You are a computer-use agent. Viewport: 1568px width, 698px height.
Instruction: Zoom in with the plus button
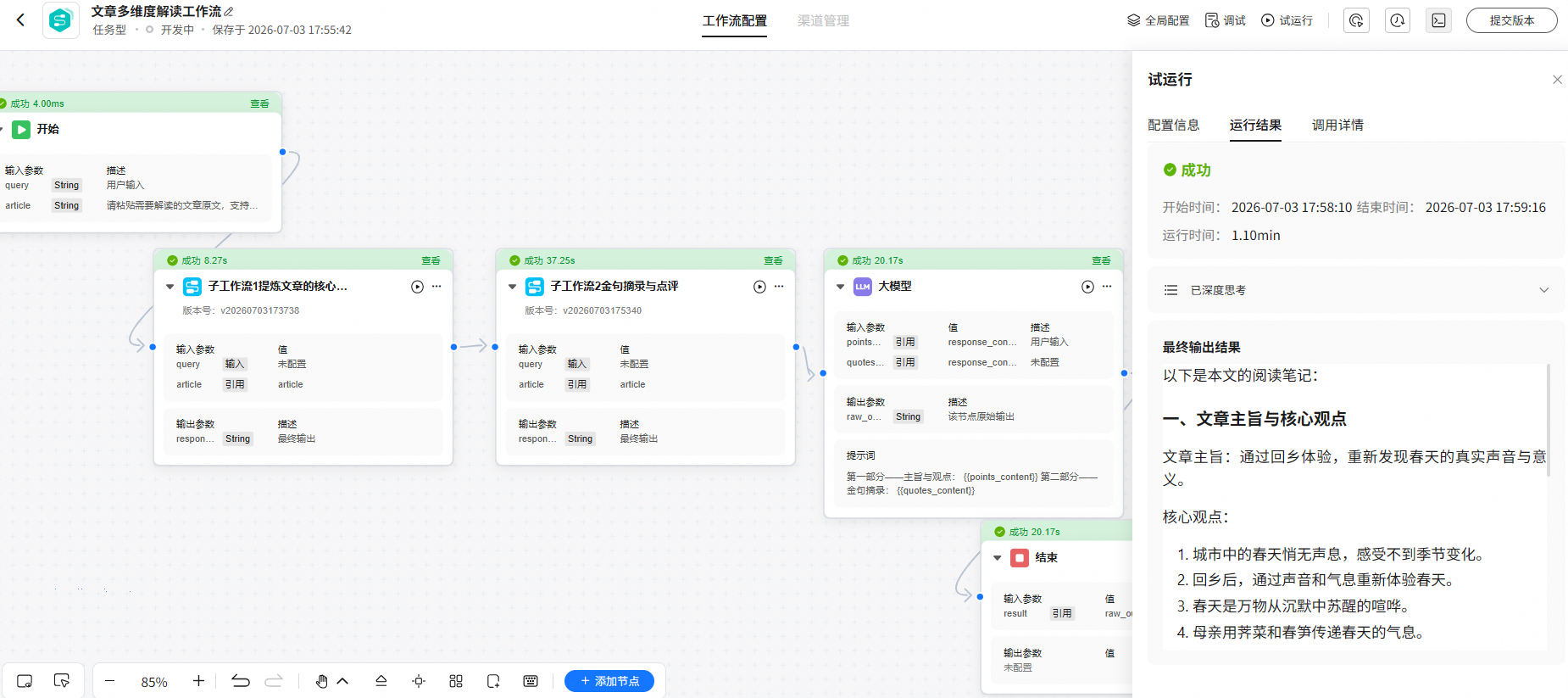pyautogui.click(x=198, y=681)
